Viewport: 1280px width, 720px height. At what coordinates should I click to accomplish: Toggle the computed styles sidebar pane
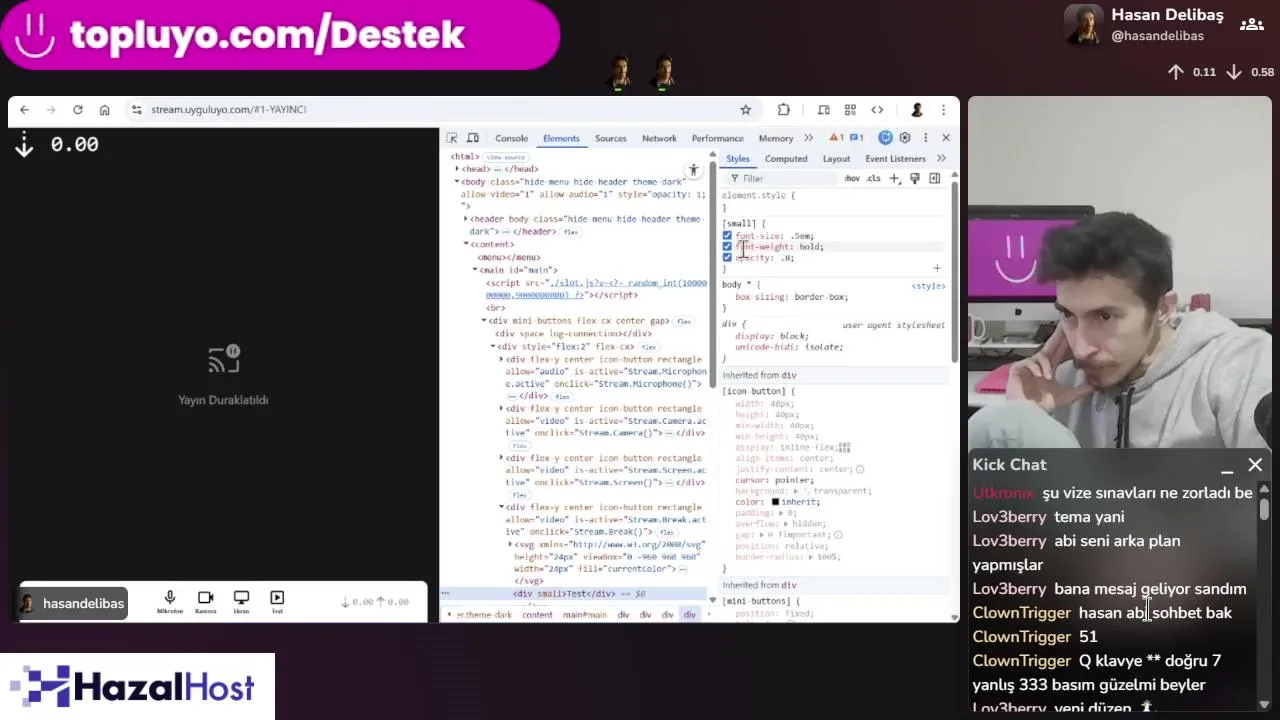934,178
